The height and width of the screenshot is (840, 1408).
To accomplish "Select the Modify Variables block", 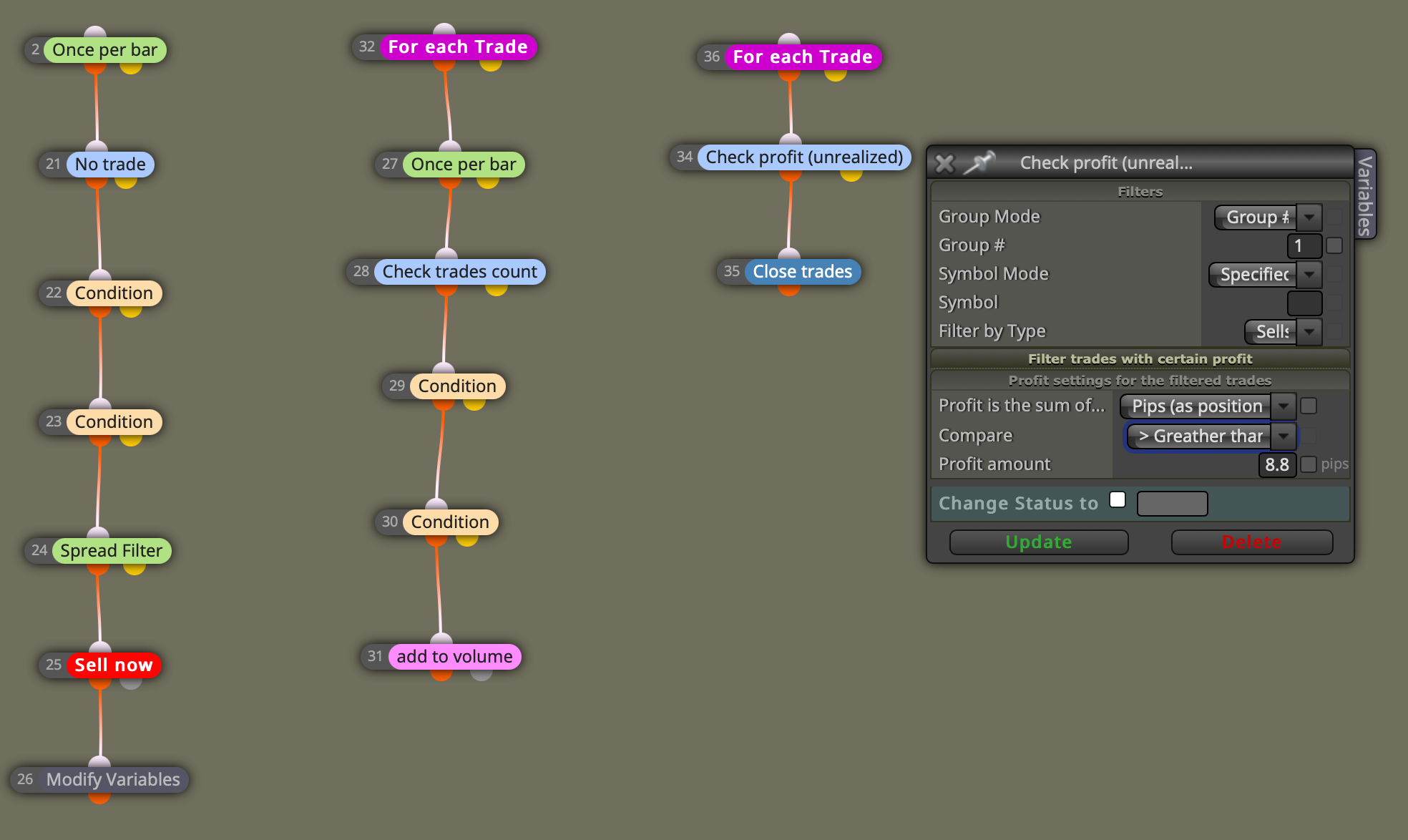I will click(113, 780).
